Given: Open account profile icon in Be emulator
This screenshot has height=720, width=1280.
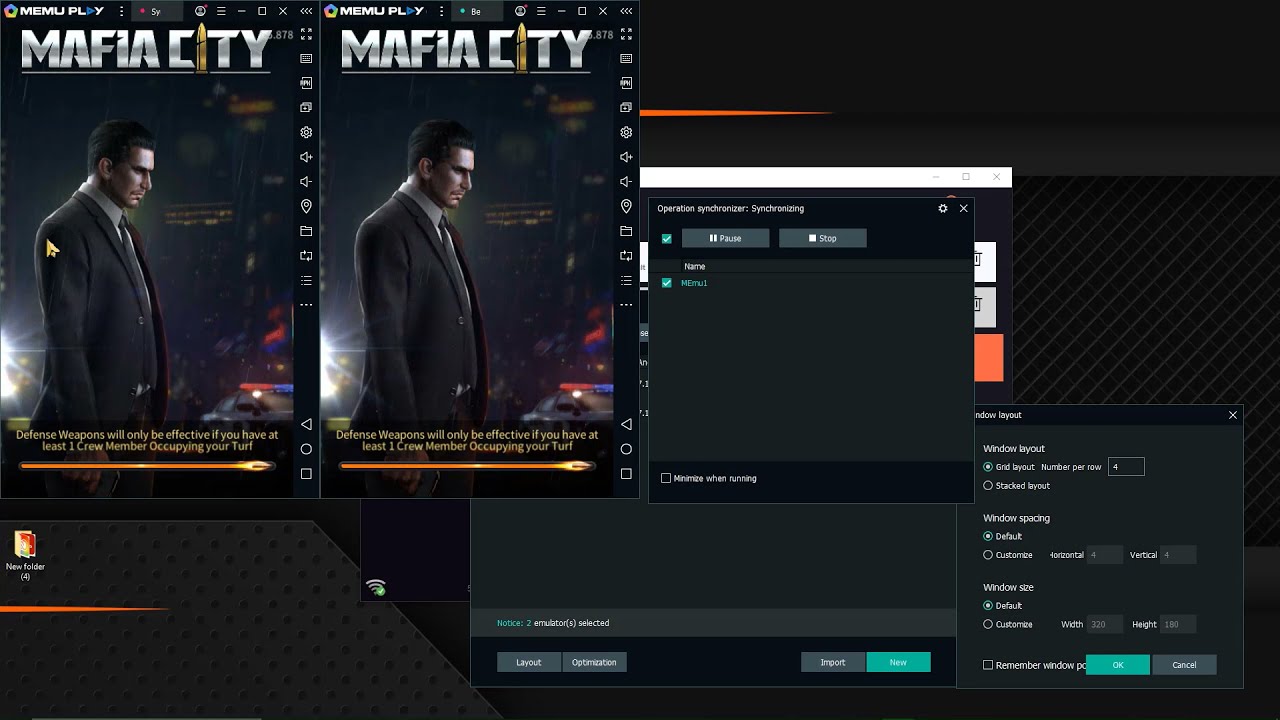Looking at the screenshot, I should pyautogui.click(x=520, y=11).
